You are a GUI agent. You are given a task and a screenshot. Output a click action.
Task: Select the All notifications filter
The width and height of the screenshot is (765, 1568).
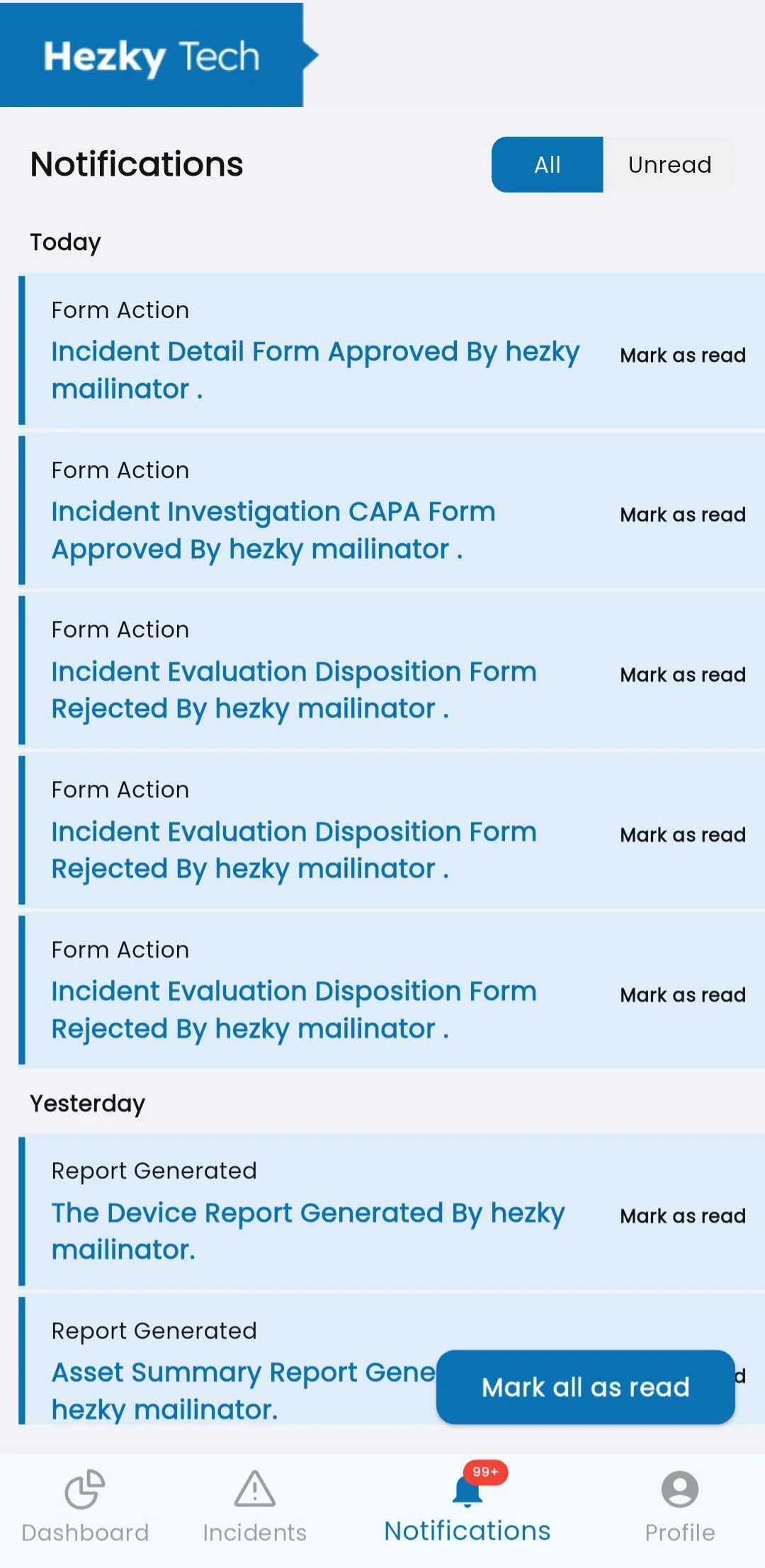tap(547, 165)
